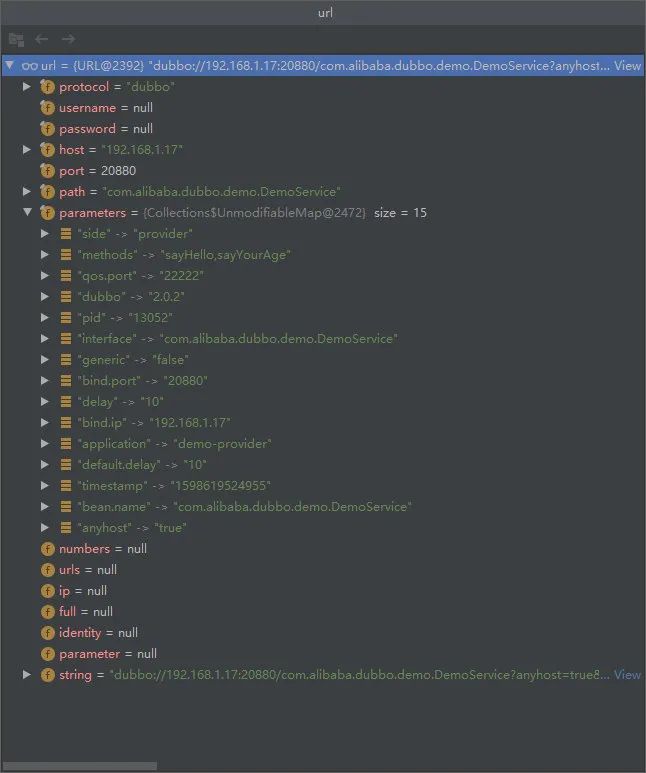This screenshot has height=773, width=646.
Task: Expand the "timestamp" map entry
Action: pyautogui.click(x=45, y=486)
